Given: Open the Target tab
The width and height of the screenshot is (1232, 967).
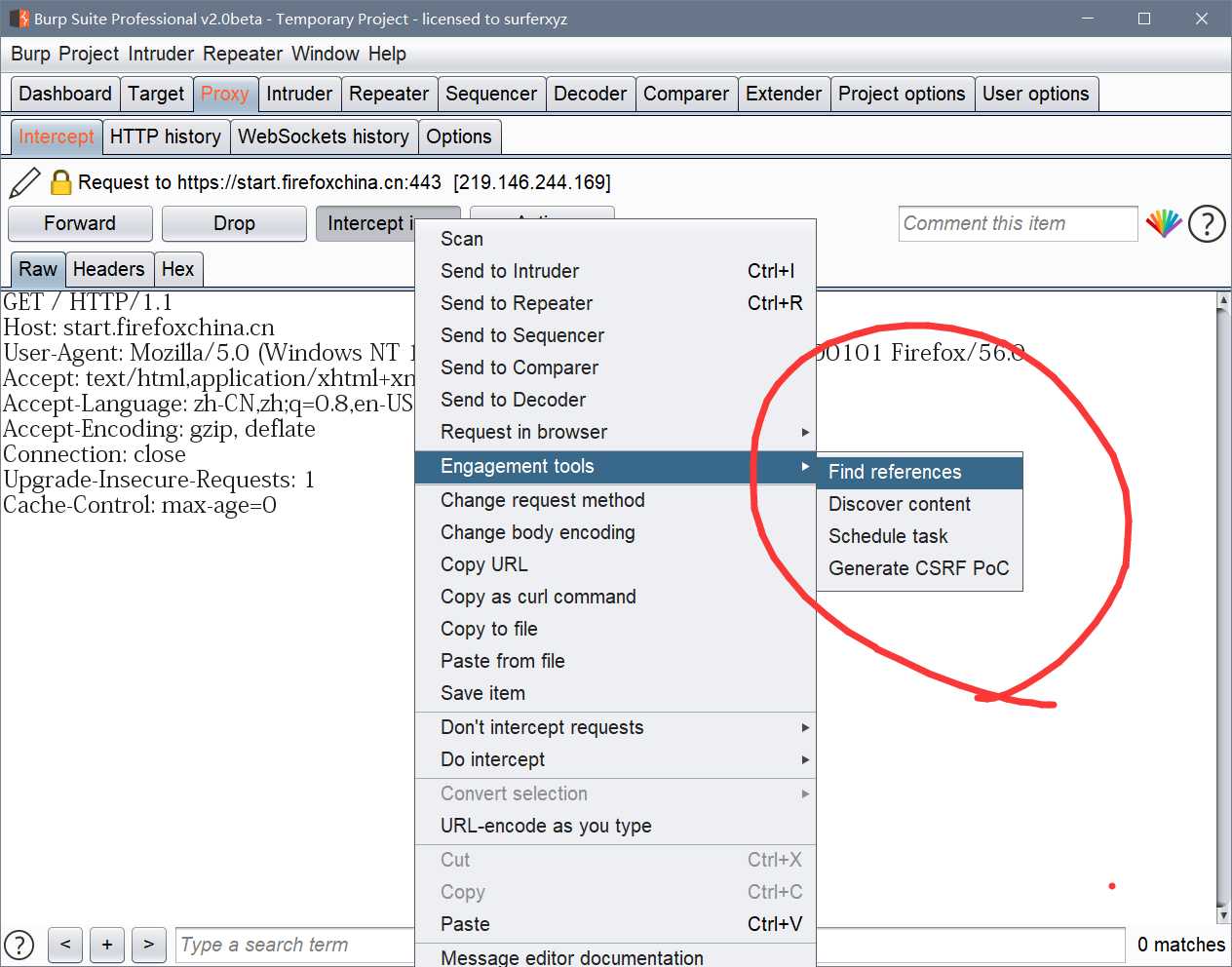Looking at the screenshot, I should [156, 94].
